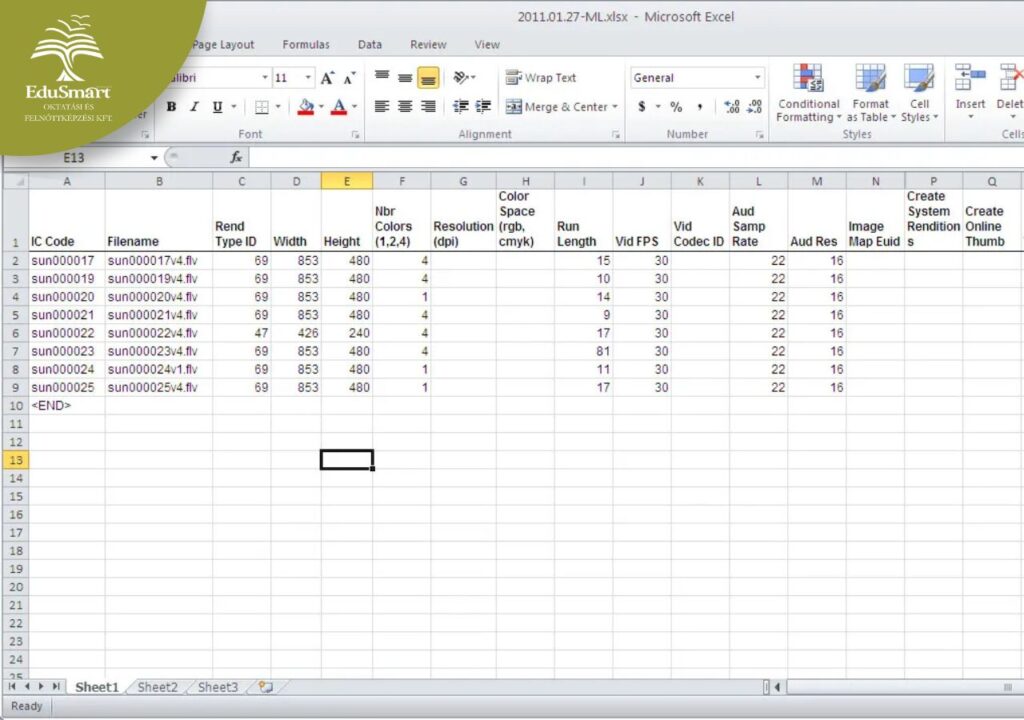Click the Center horizontal alignment icon
The image size is (1024, 720).
click(x=405, y=107)
